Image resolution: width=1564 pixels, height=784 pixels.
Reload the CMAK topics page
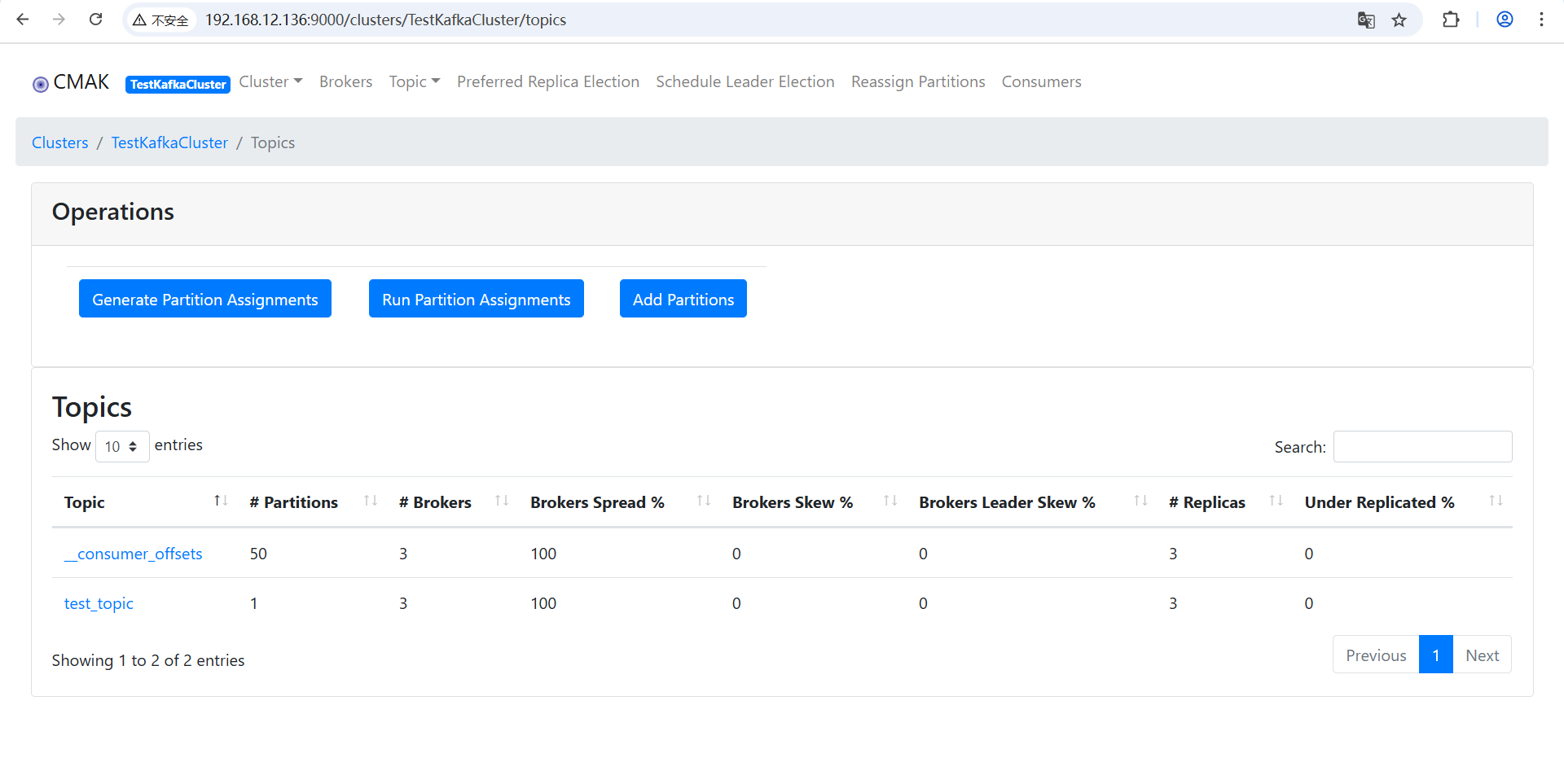pos(95,20)
